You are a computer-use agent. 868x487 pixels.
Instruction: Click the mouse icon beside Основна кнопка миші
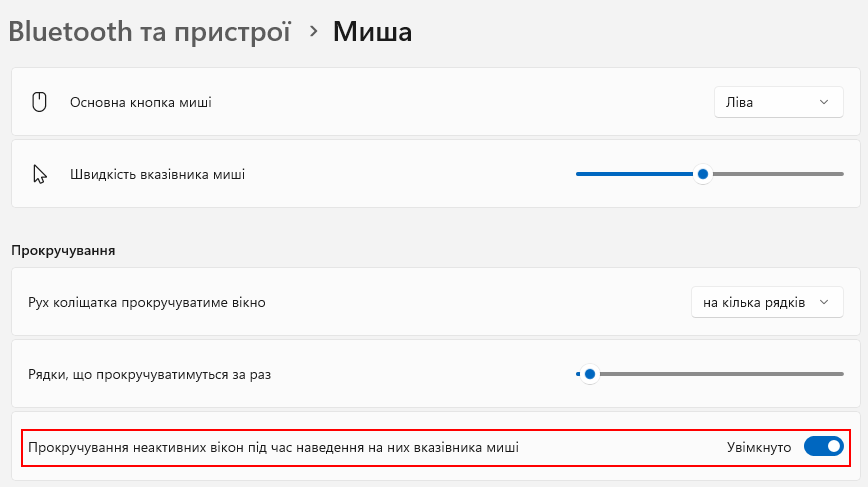click(39, 102)
